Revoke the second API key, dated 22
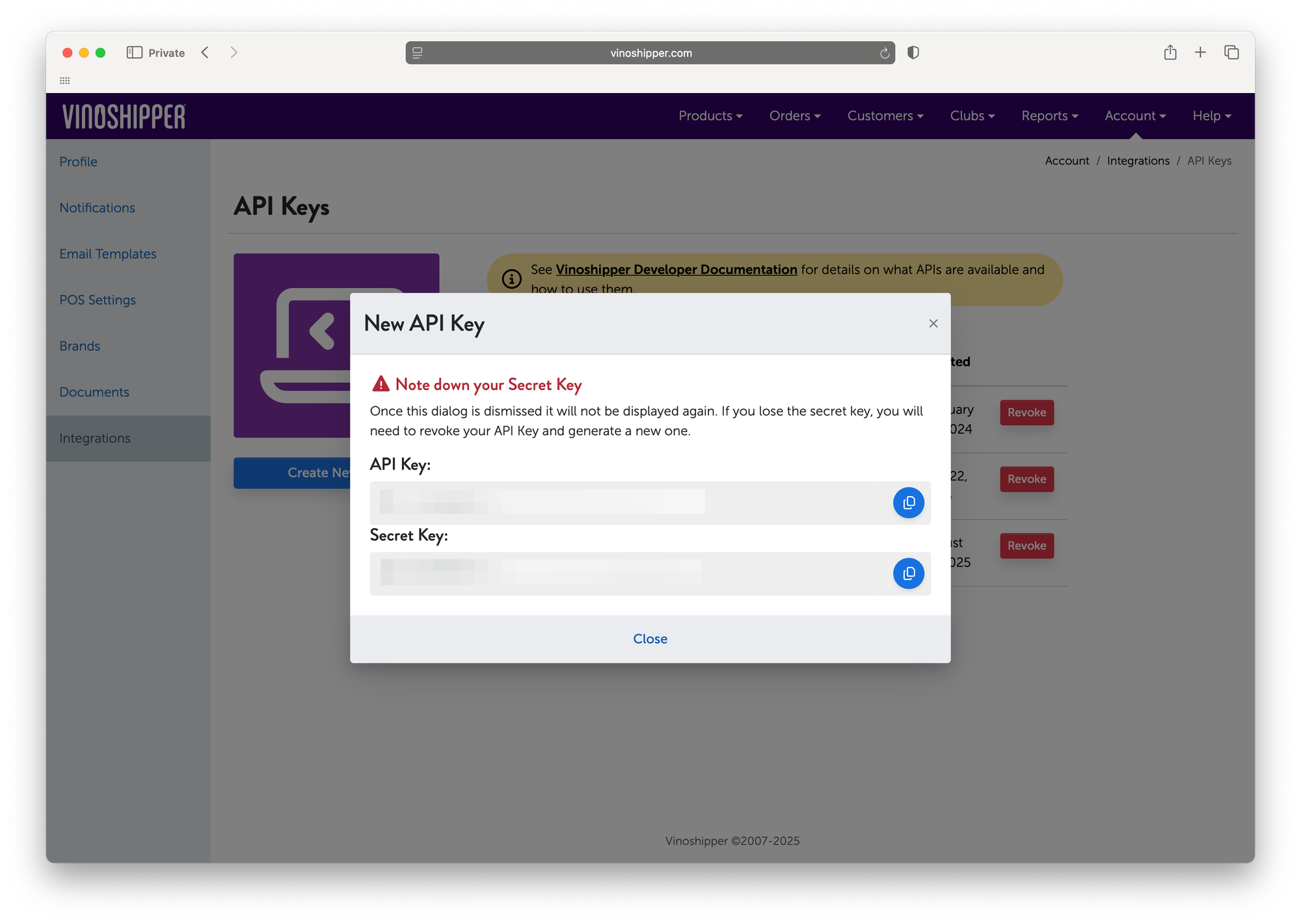The image size is (1301, 924). tap(1026, 479)
